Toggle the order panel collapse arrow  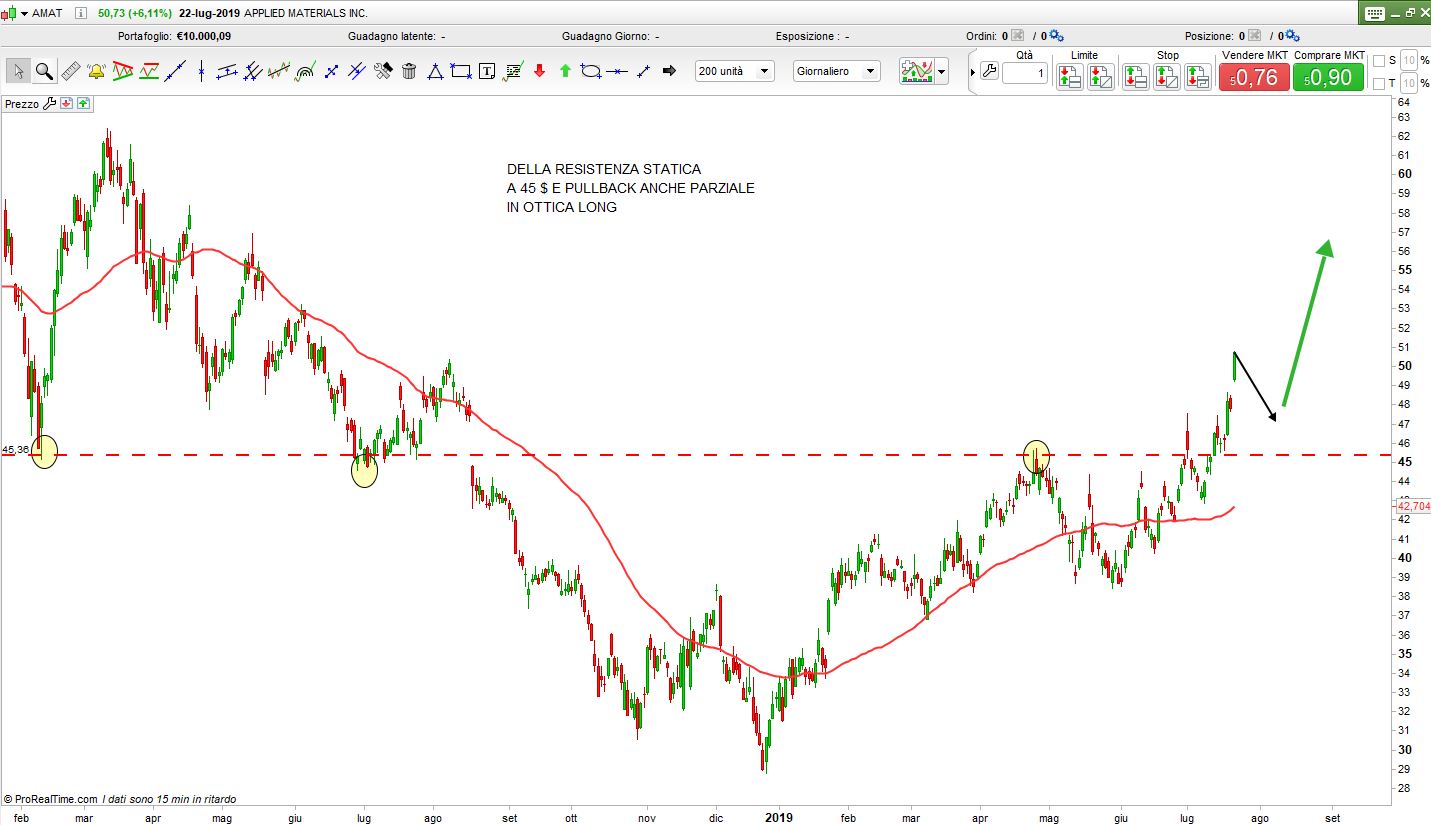(x=973, y=72)
